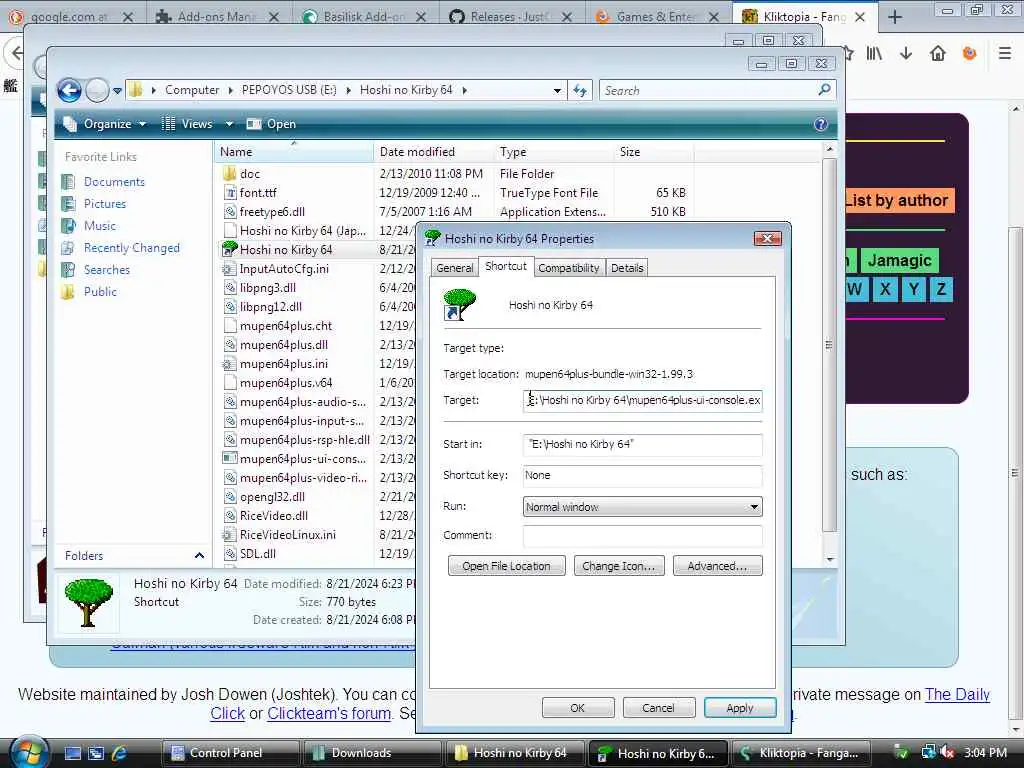This screenshot has height=768, width=1024.
Task: Click the Explorer back navigation button
Action: tap(69, 90)
